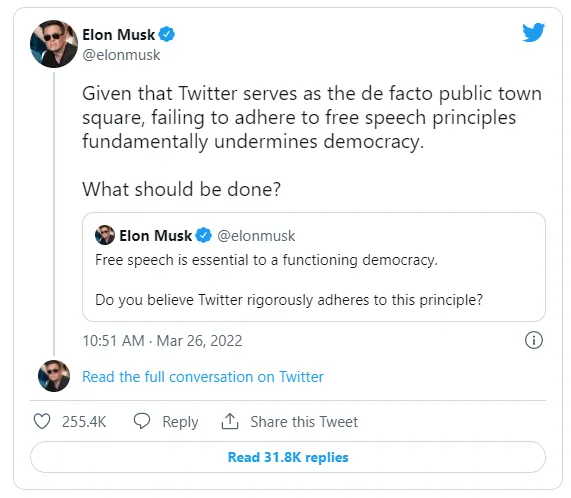The height and width of the screenshot is (498, 571).
Task: Open quoted tweet about free speech democracy
Action: coord(314,267)
